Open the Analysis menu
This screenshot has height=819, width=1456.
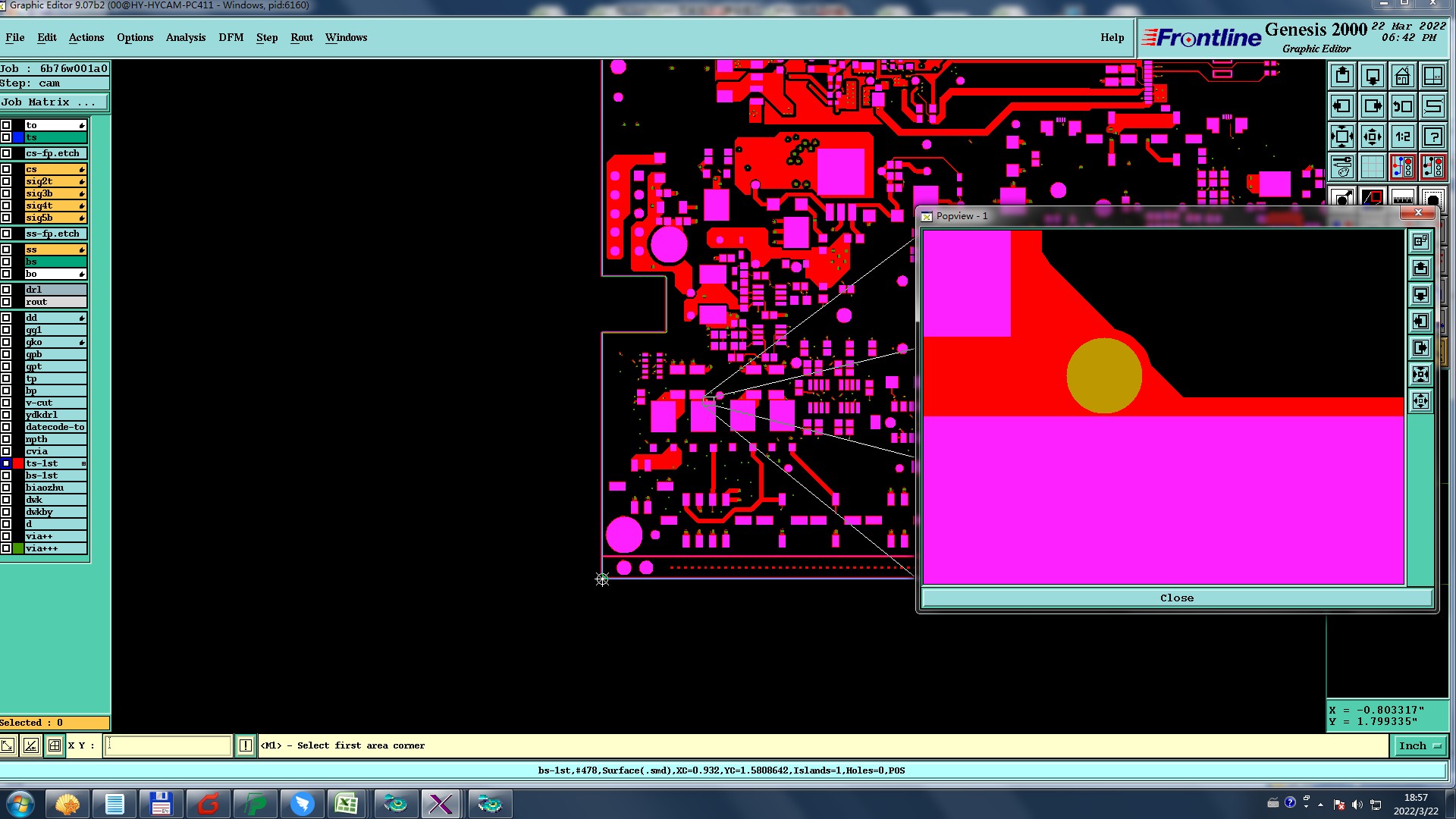(x=185, y=37)
